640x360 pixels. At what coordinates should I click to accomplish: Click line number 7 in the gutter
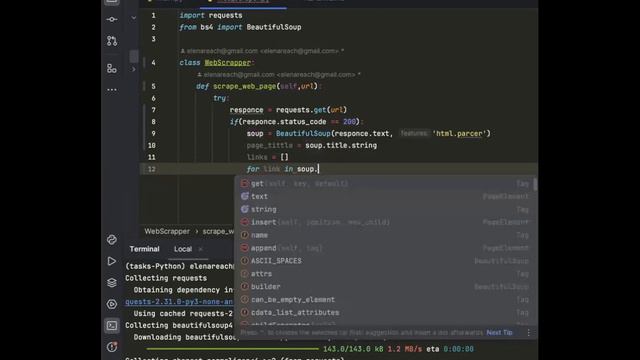click(153, 110)
